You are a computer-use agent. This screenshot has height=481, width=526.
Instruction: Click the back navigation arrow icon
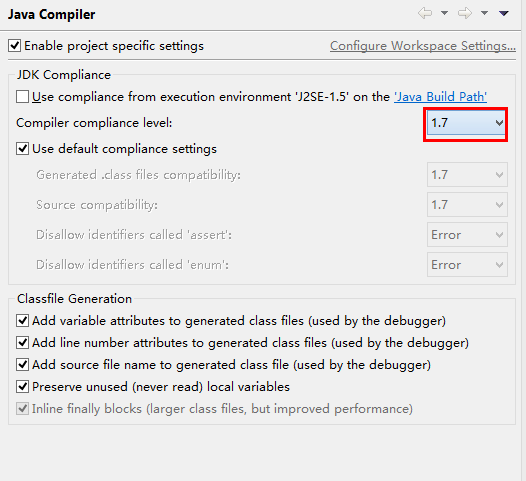tap(425, 13)
